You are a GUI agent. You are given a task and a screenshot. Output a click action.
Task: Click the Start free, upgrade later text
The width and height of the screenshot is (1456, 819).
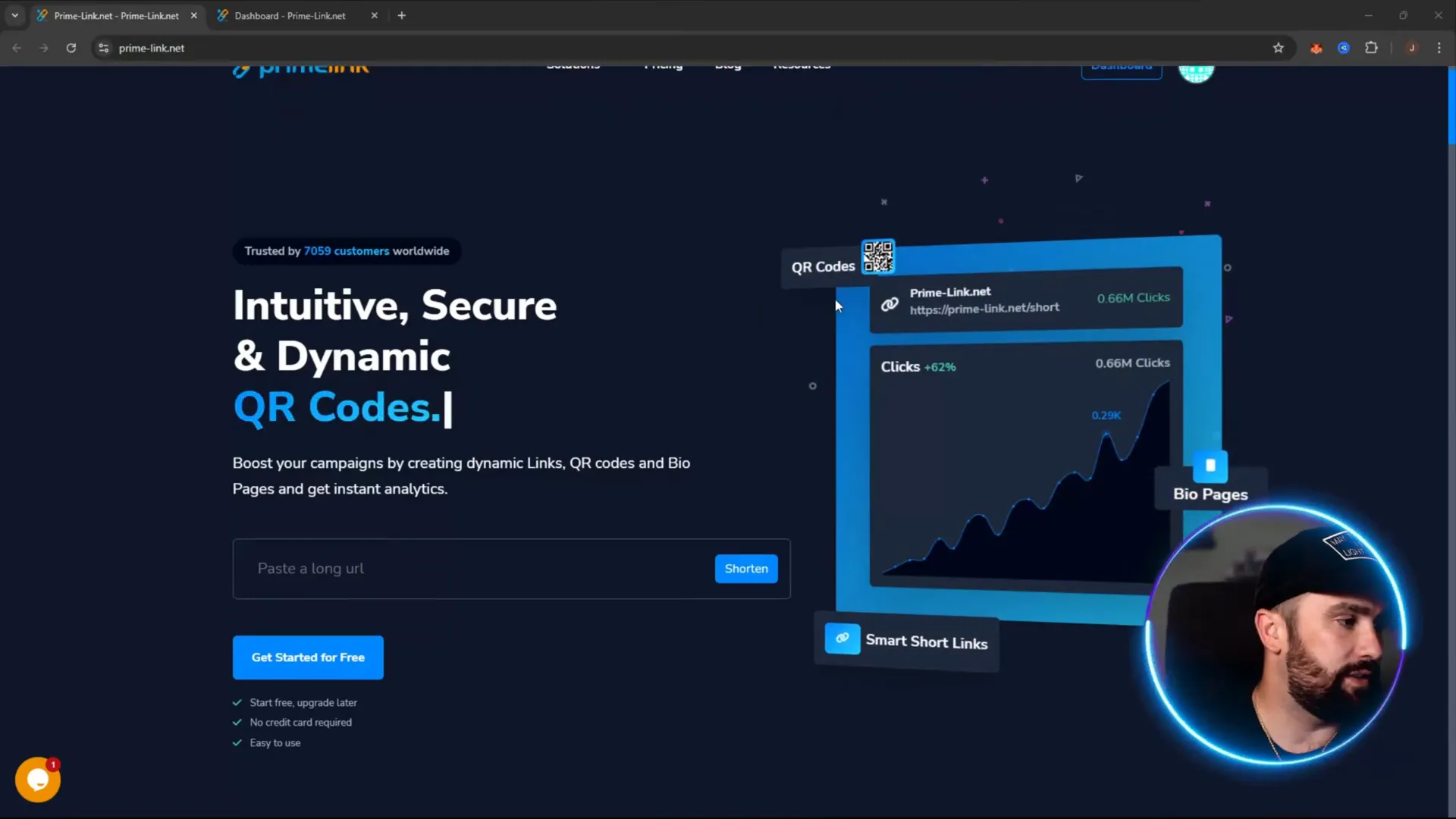[x=303, y=703]
